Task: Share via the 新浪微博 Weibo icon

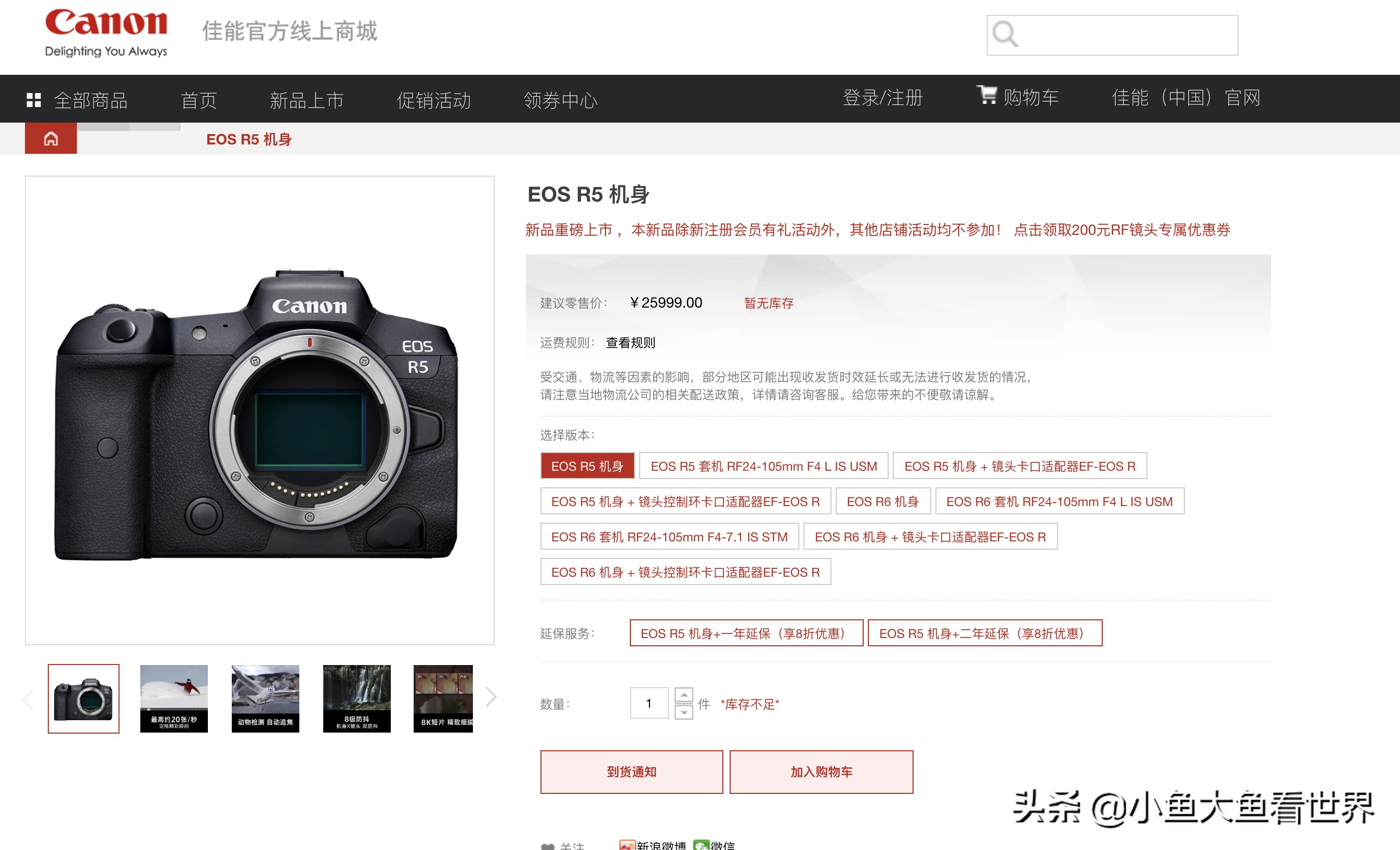Action: 627,845
